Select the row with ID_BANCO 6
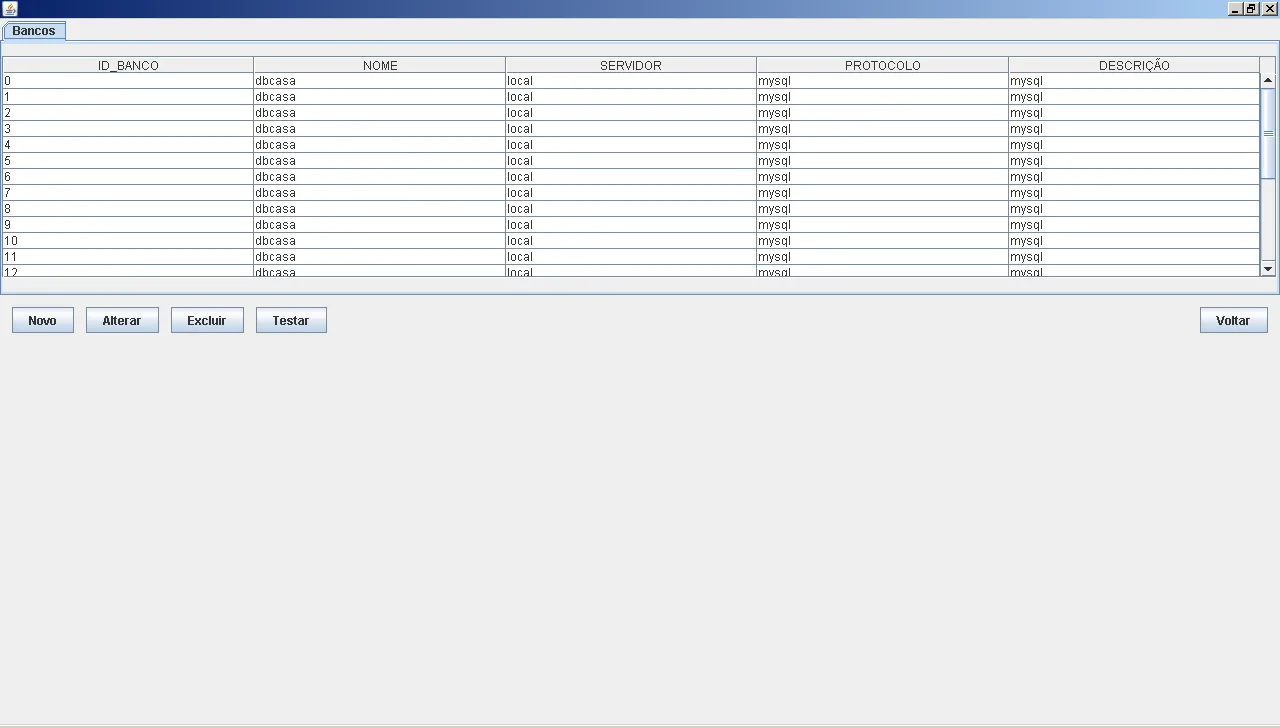1280x728 pixels. (631, 177)
